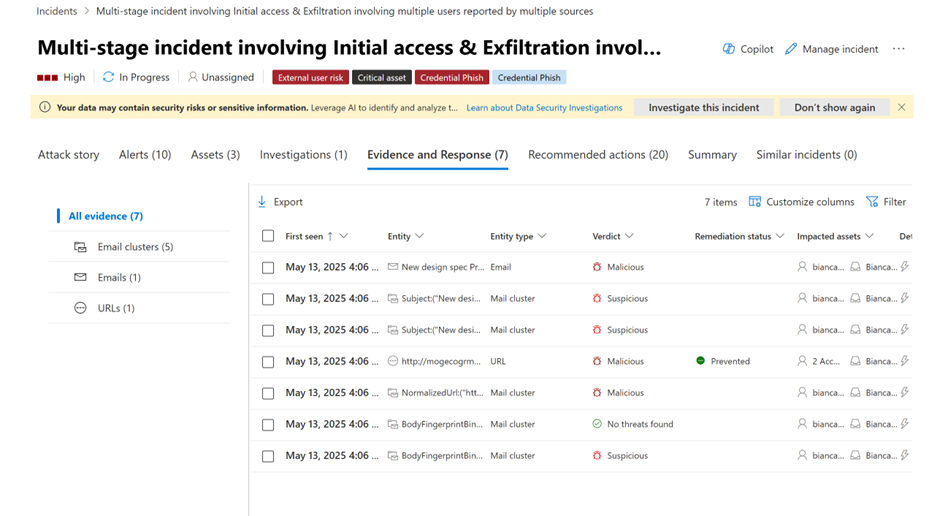Open the Verdict column dropdown
The image size is (940, 516).
point(629,236)
